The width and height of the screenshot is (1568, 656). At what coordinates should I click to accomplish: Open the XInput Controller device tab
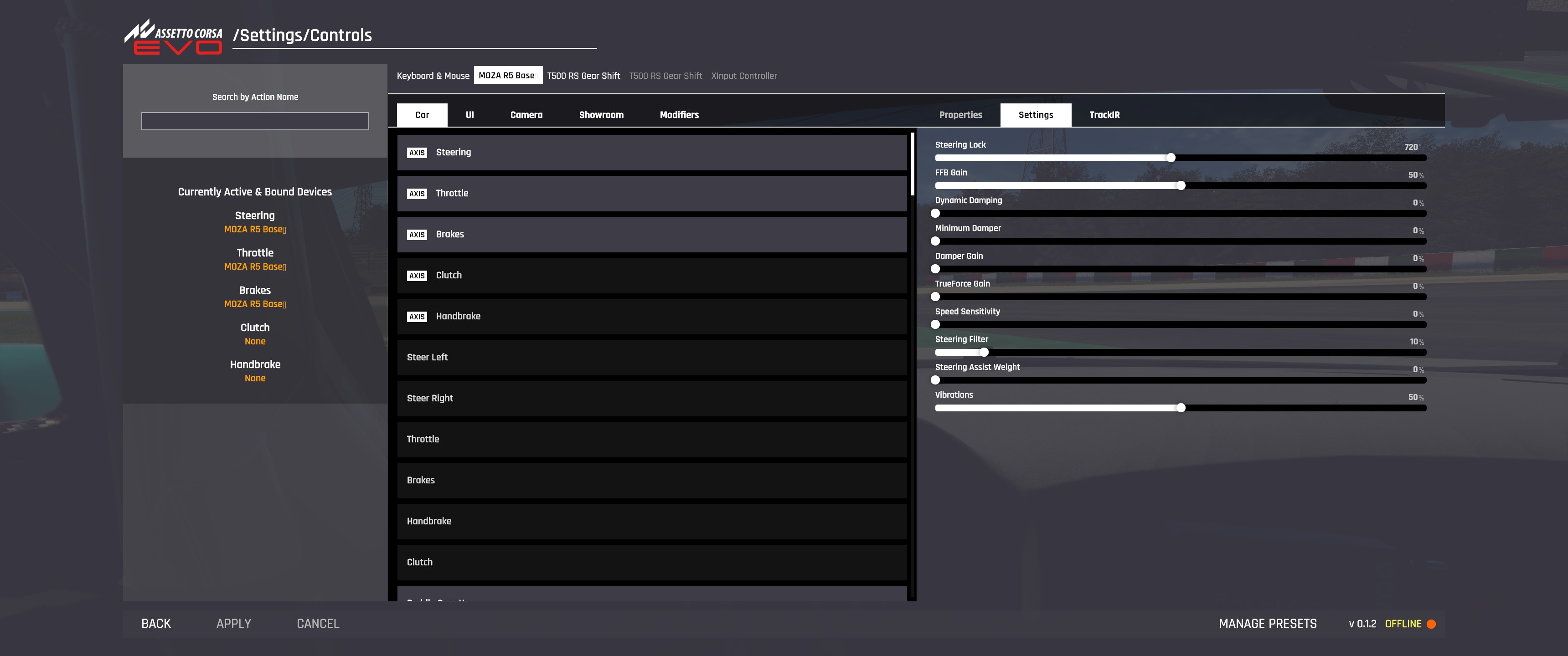pos(744,76)
